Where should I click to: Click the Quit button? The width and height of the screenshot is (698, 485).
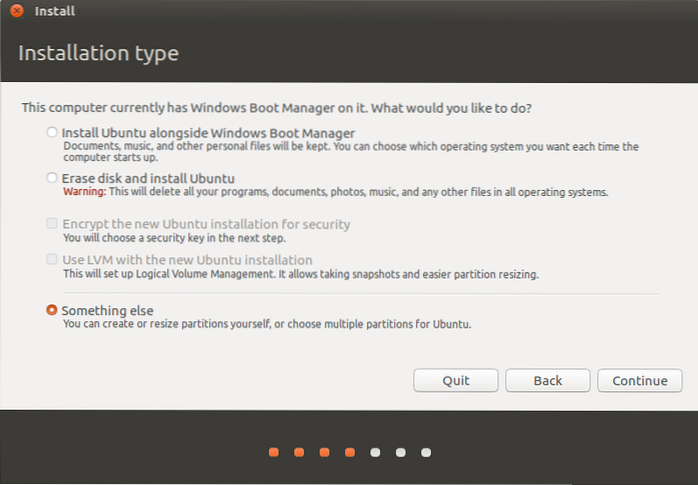(x=455, y=380)
